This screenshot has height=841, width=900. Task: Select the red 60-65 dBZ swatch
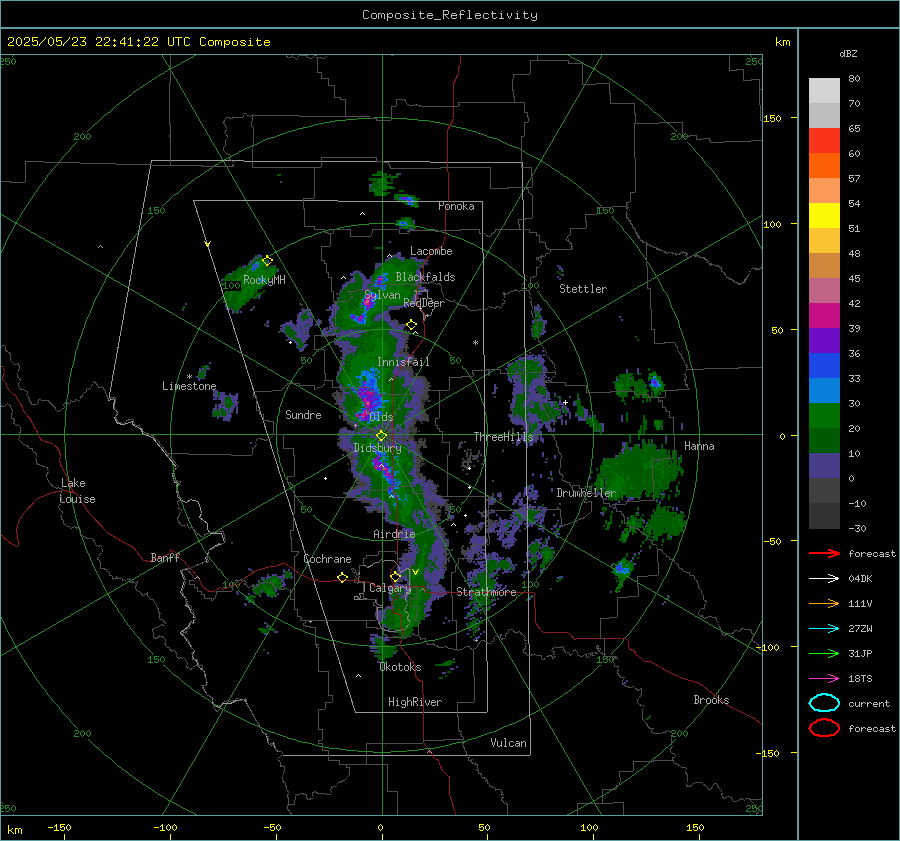tap(824, 141)
